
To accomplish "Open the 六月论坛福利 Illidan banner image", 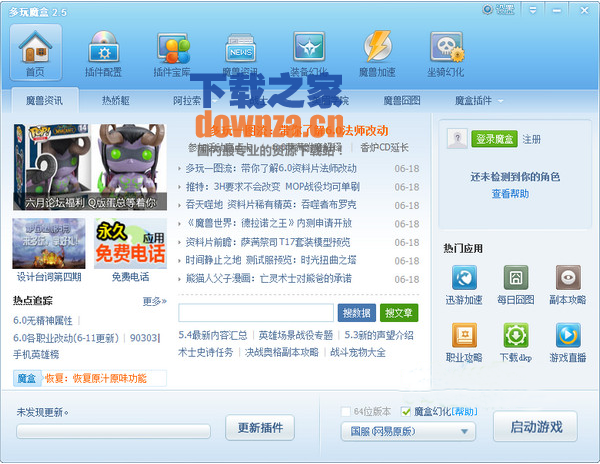I will pos(90,167).
